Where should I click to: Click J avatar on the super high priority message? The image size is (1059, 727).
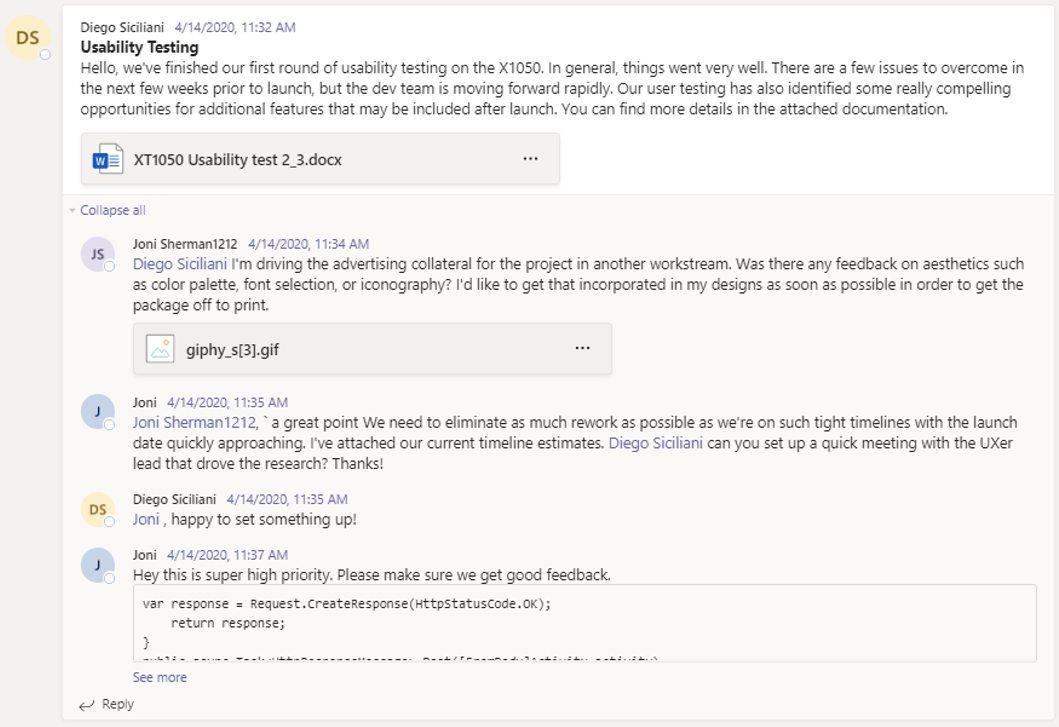click(x=98, y=565)
